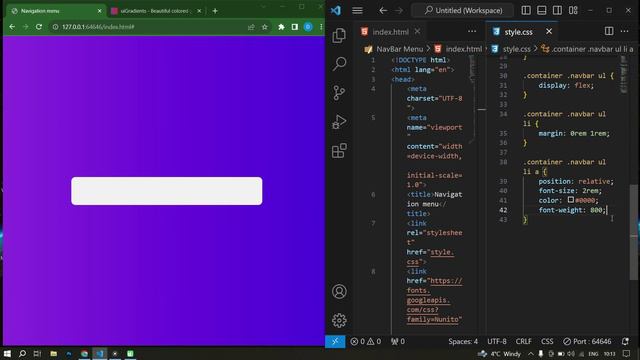Click the #0000 color swatch in CSS
Screen dimensions: 640x360
571,200
